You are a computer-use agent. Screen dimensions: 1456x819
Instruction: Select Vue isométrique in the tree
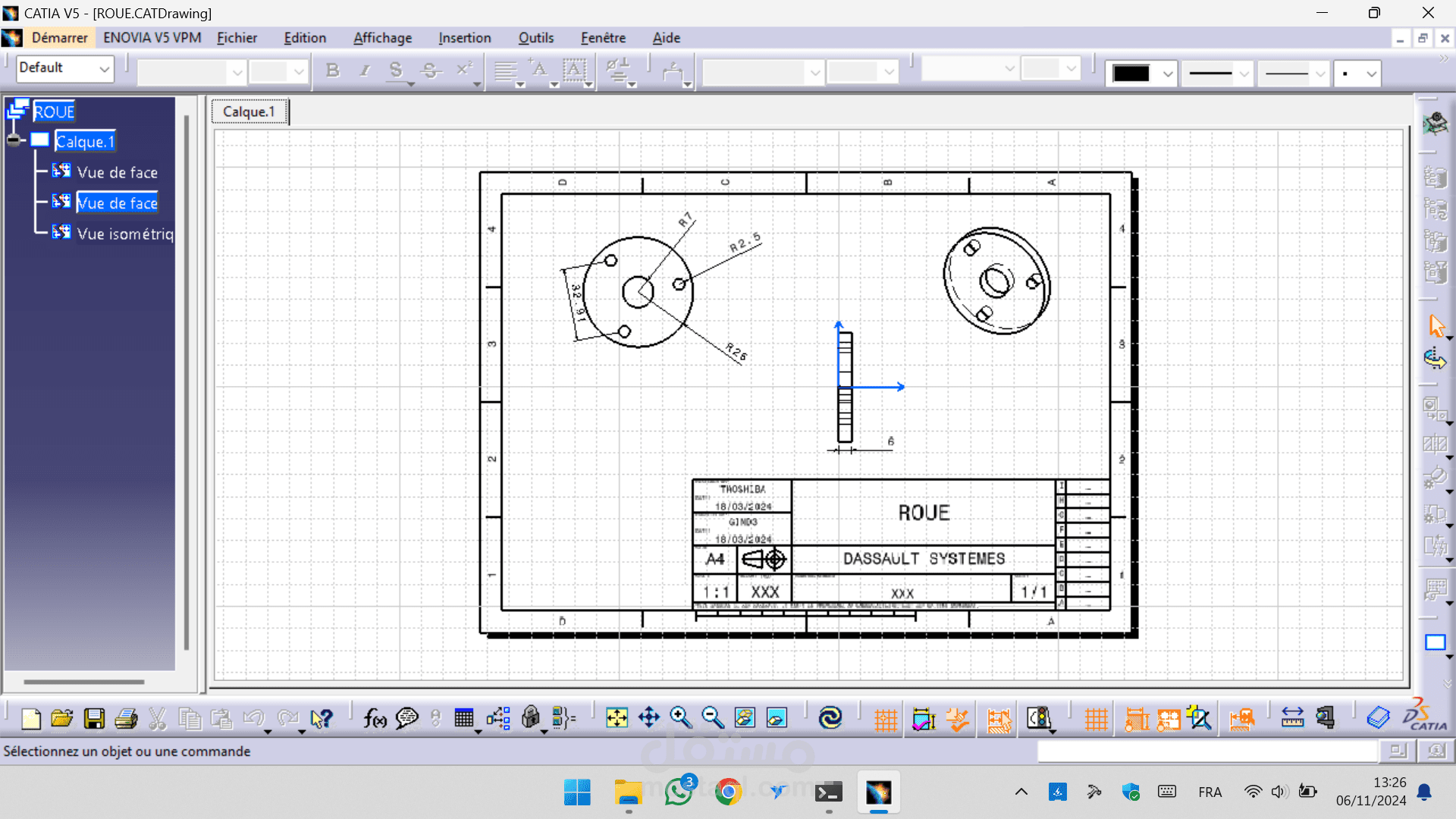(124, 234)
